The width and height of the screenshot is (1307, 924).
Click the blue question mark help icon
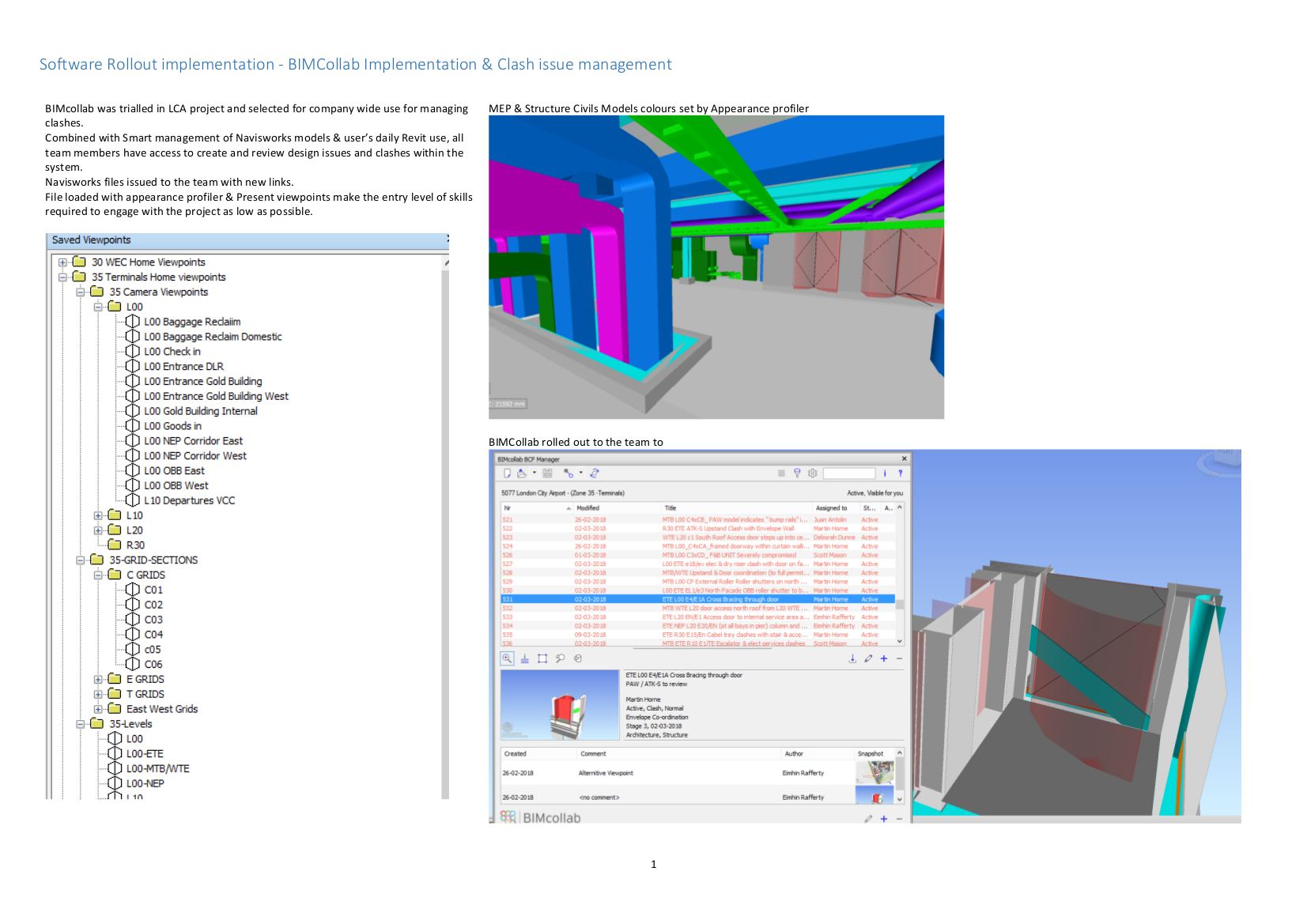[900, 473]
